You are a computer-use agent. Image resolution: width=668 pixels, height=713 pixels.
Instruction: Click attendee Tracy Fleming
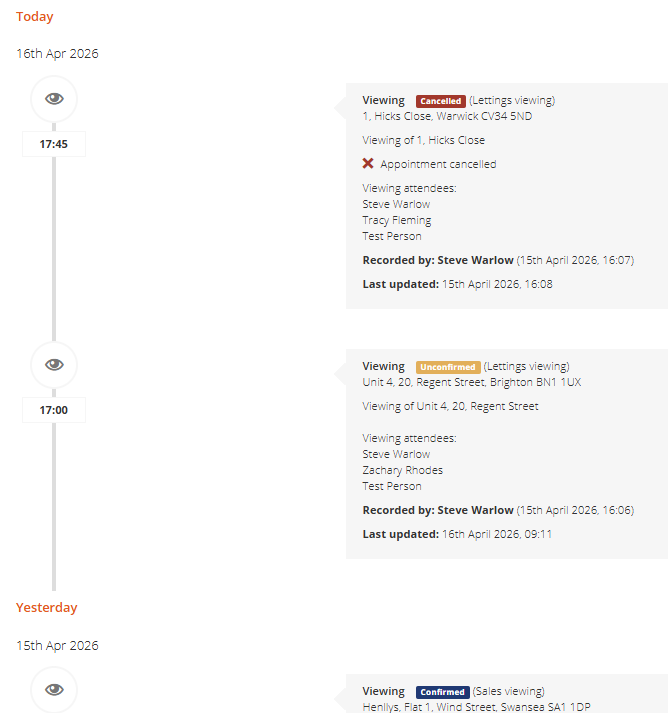396,220
